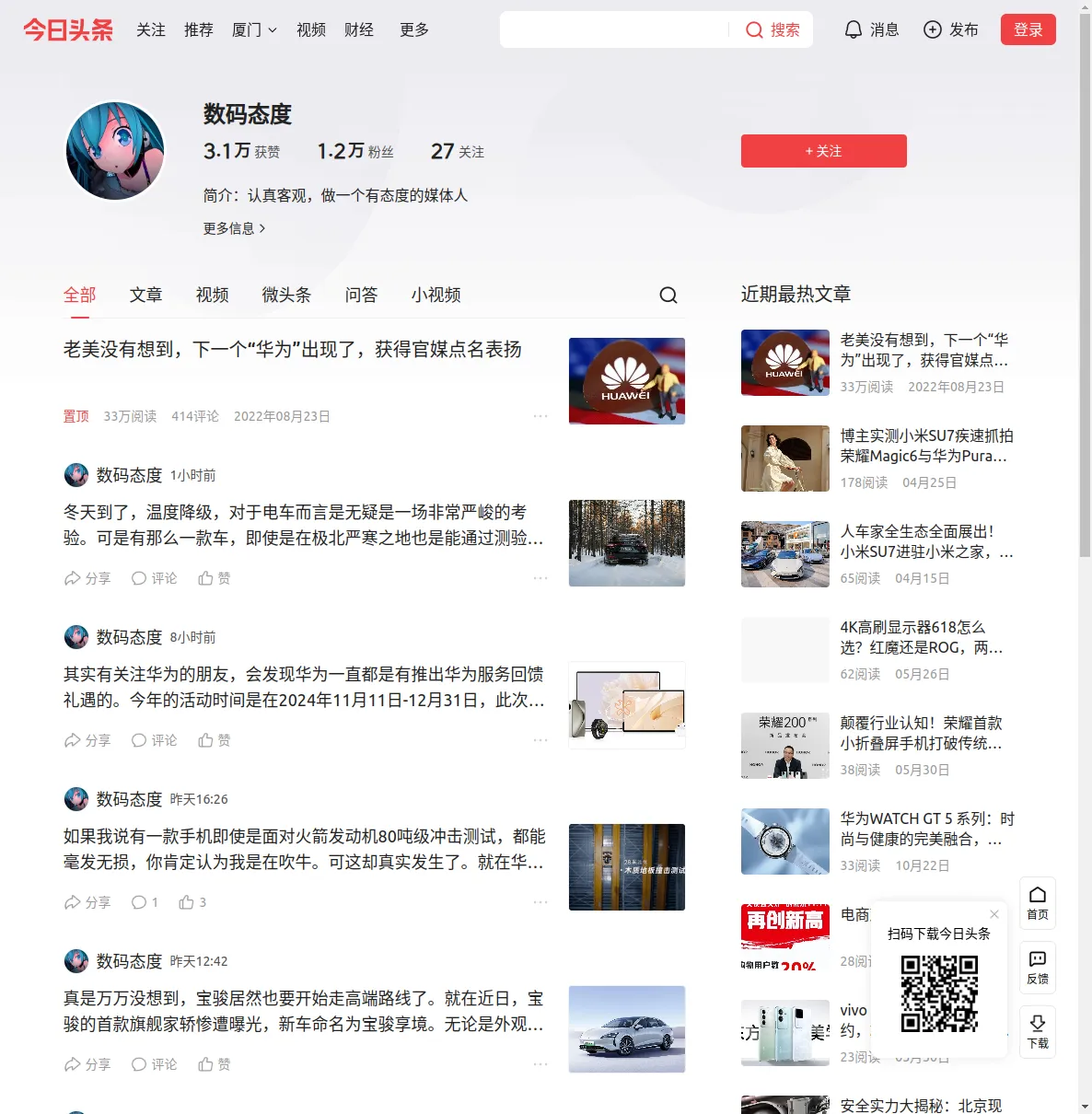Click the 1.2万 粉丝 follower count
Image resolution: width=1092 pixels, height=1114 pixels.
(355, 151)
